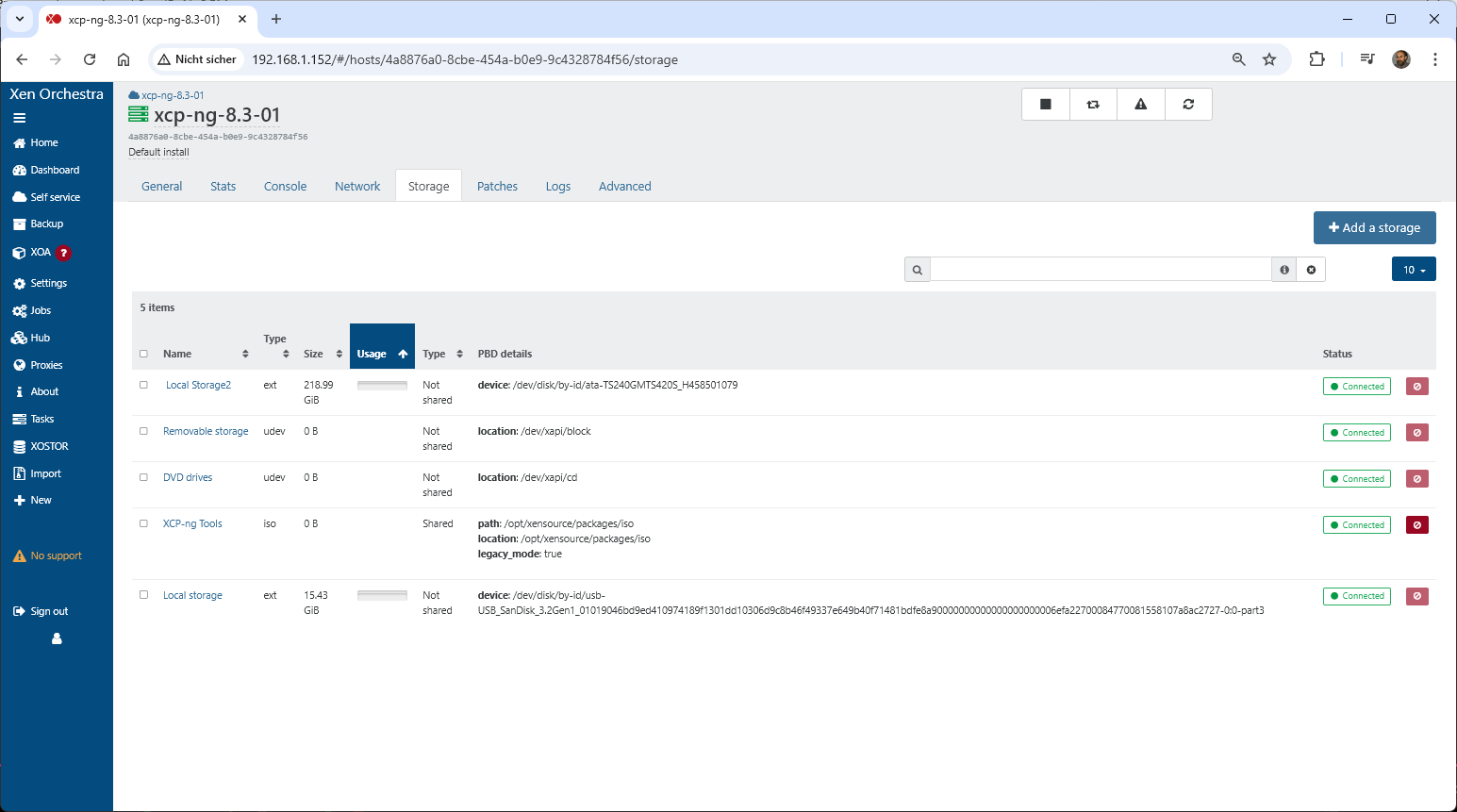Toggle the sidebar hamburger menu
Viewport: 1457px width, 812px height.
tap(19, 118)
